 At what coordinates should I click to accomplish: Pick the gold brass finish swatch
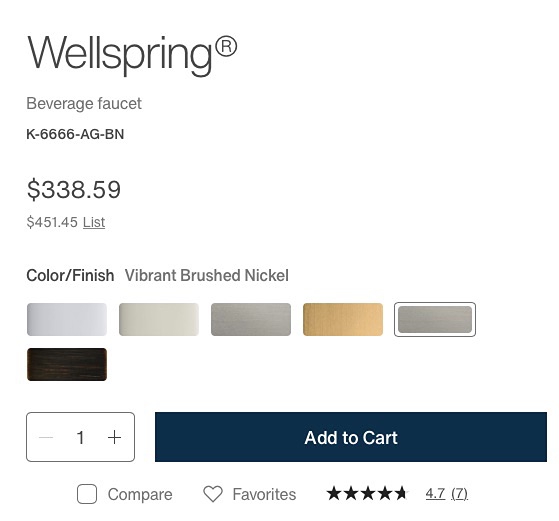[x=343, y=320]
